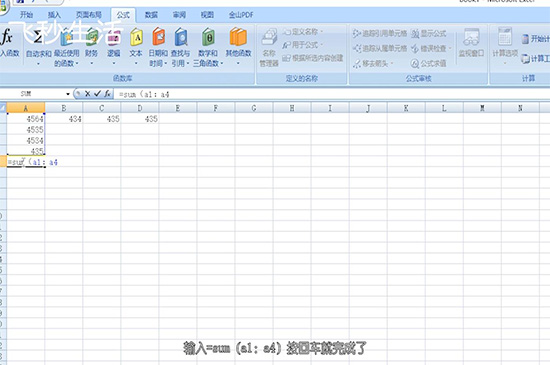
Task: Toggle Show Formulas
Action: click(x=428, y=33)
